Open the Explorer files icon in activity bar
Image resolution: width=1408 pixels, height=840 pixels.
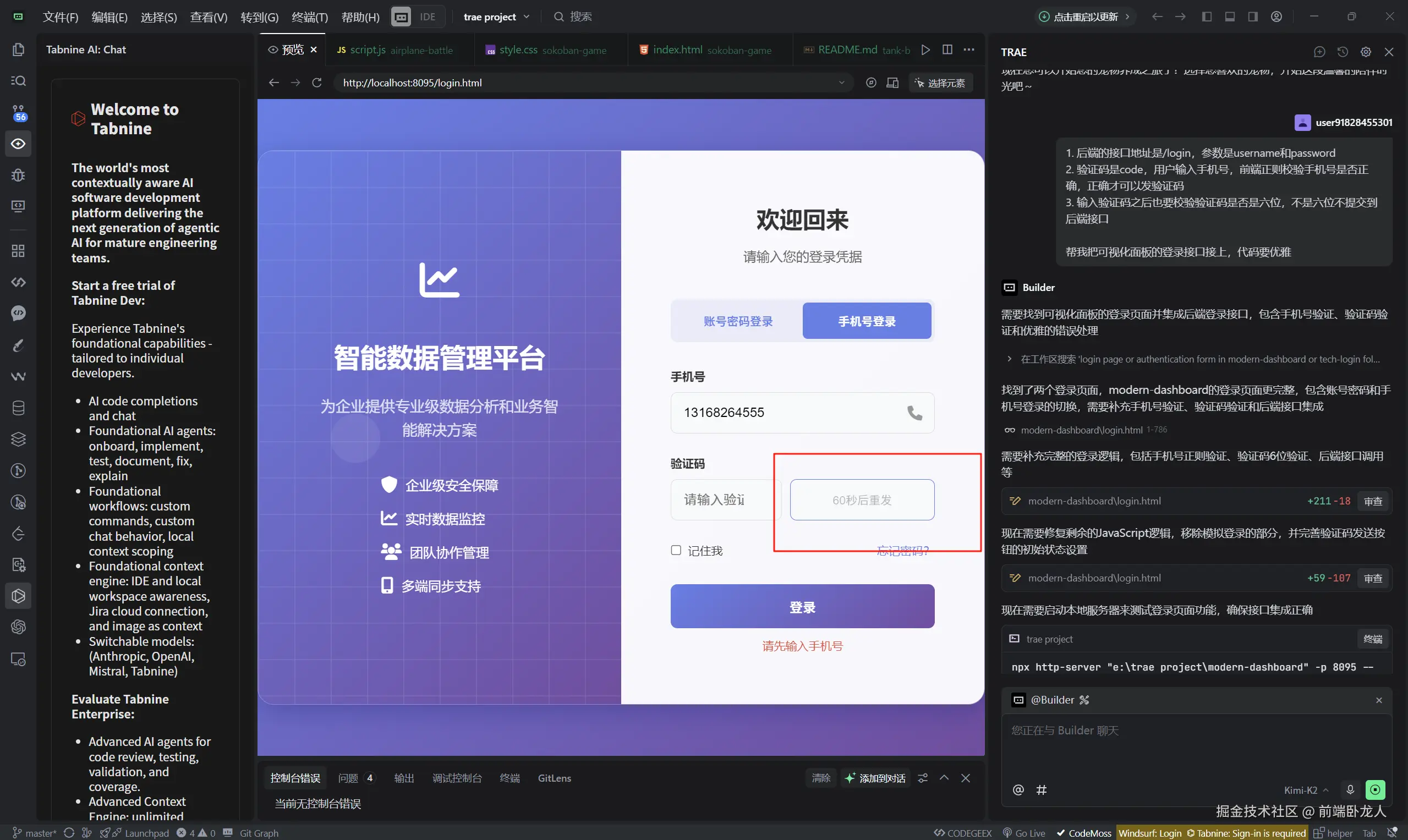tap(18, 50)
